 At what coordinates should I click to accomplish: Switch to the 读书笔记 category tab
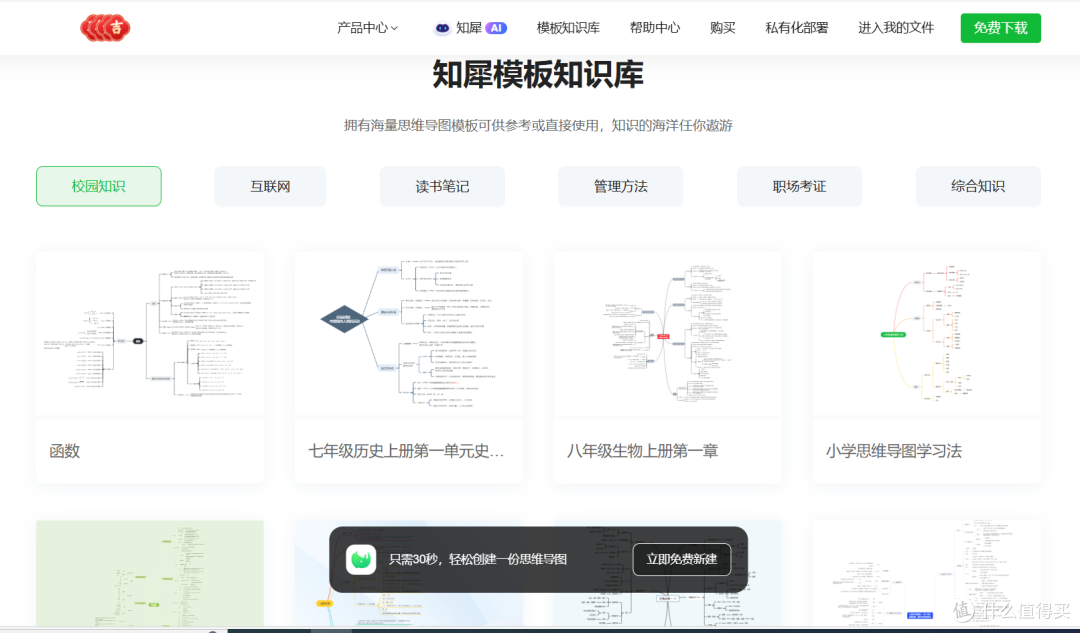(442, 186)
